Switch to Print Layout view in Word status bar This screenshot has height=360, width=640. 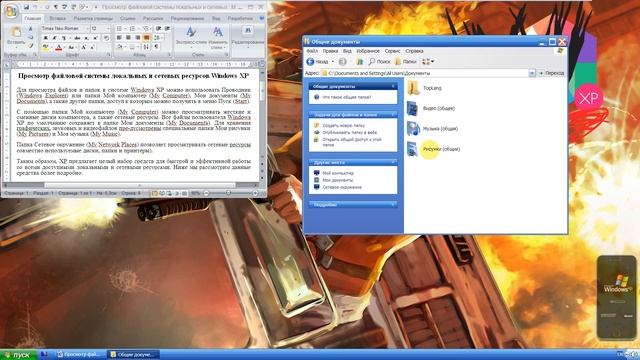click(x=154, y=193)
